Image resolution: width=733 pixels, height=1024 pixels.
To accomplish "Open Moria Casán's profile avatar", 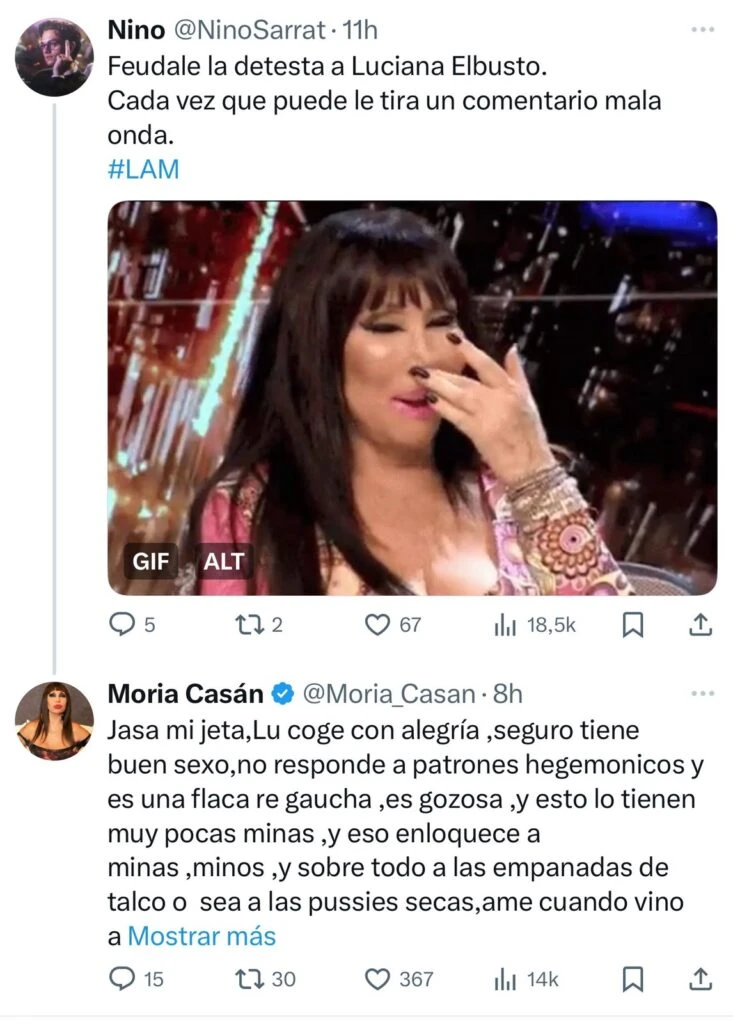I will [x=55, y=720].
